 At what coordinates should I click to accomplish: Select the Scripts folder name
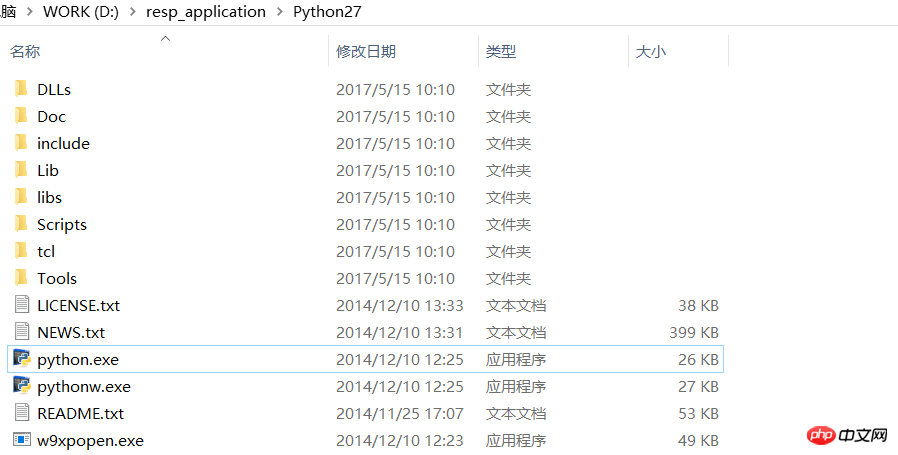62,225
